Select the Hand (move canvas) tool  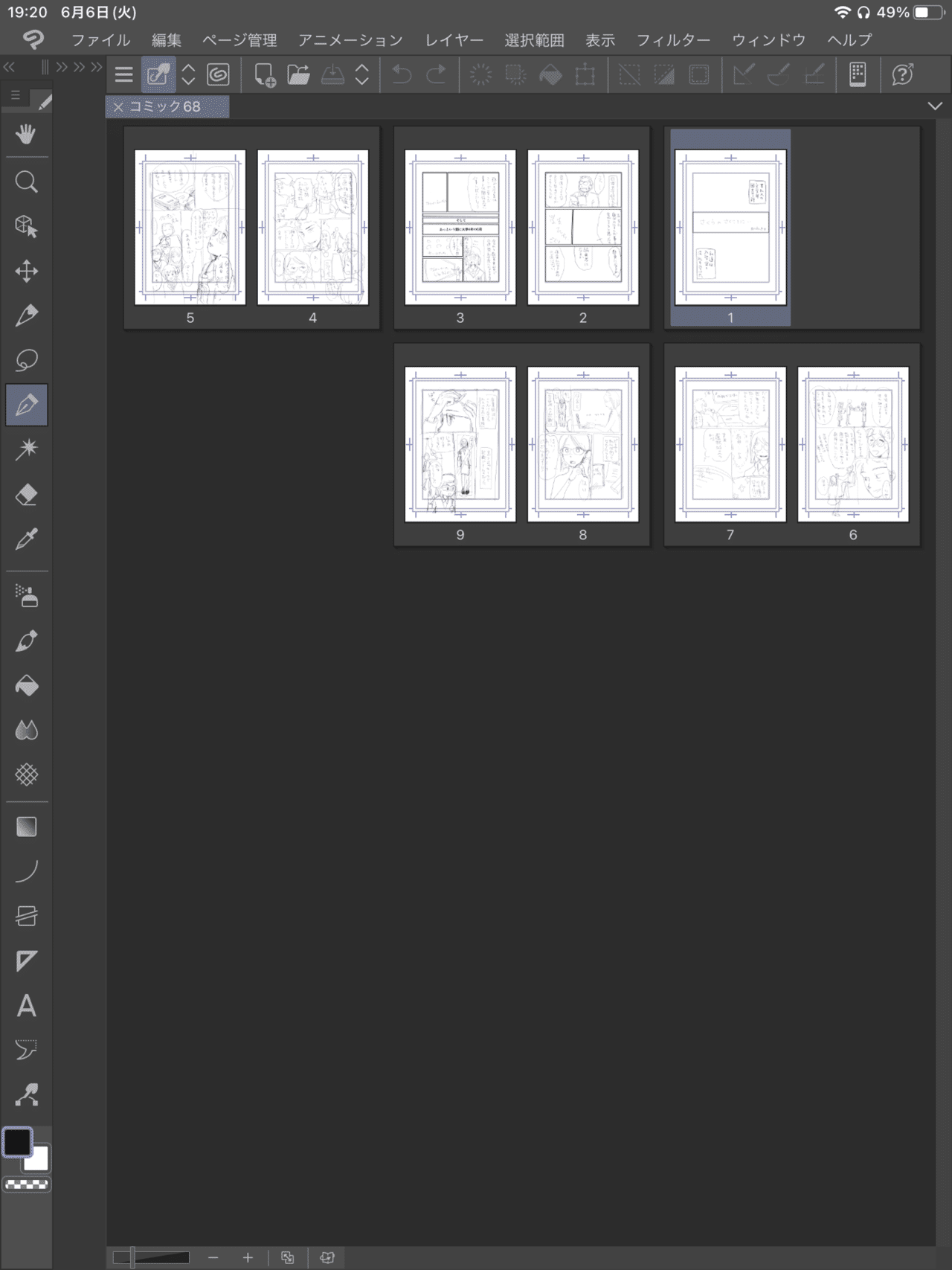coord(26,135)
